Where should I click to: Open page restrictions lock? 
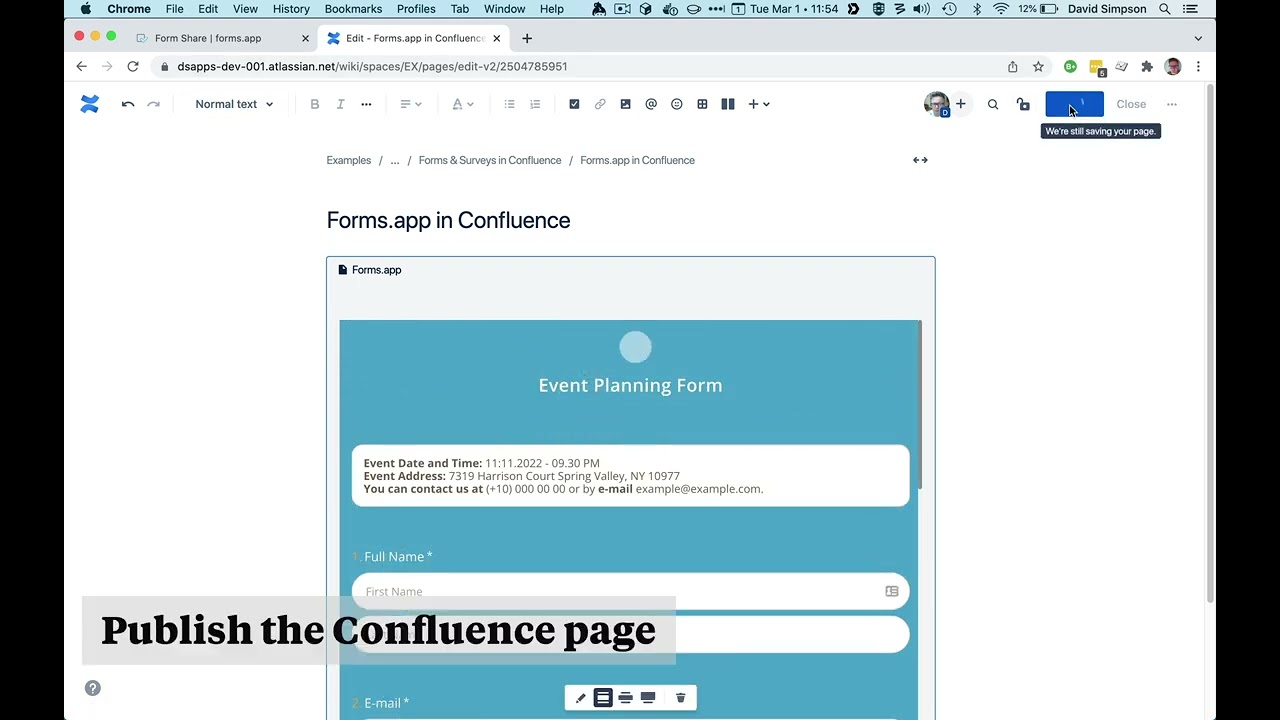(x=1023, y=104)
